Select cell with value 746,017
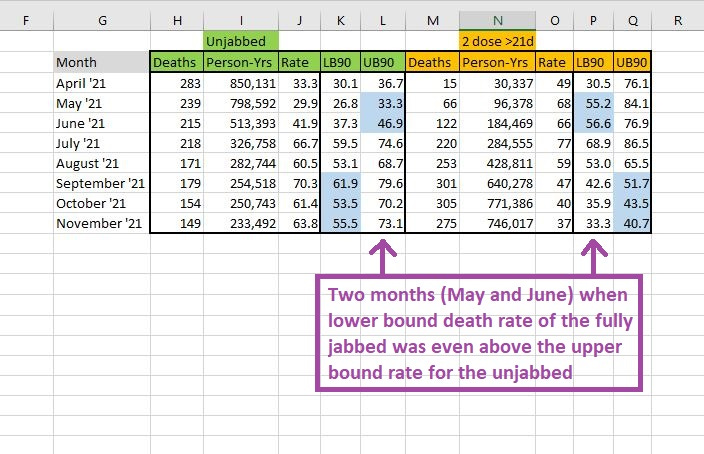Viewport: 704px width, 454px height. [x=497, y=223]
